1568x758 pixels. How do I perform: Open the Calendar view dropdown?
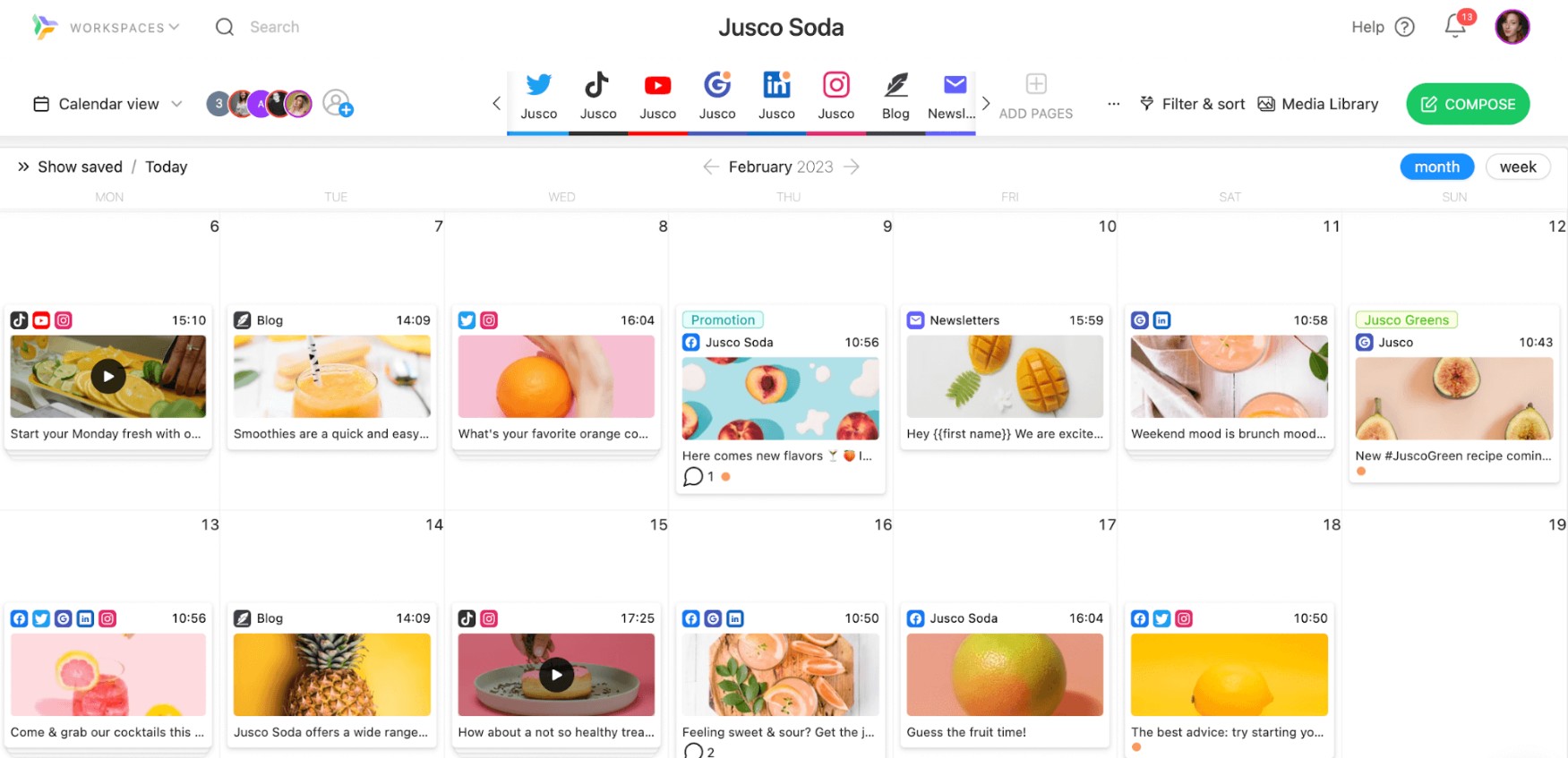[x=108, y=104]
